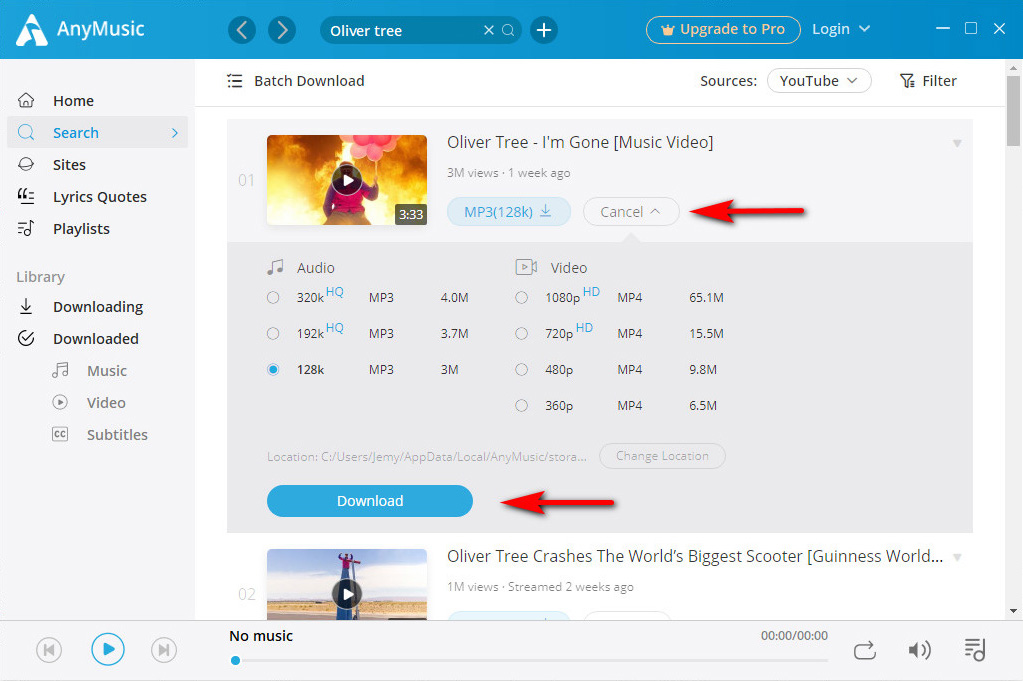
Task: Click the MP3(128k) quick download button
Action: (509, 212)
